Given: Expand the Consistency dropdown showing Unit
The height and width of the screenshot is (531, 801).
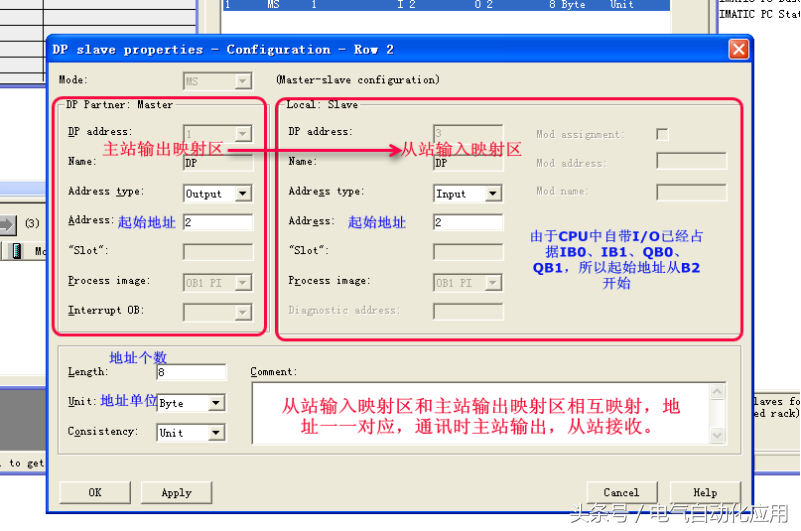Looking at the screenshot, I should (x=216, y=433).
